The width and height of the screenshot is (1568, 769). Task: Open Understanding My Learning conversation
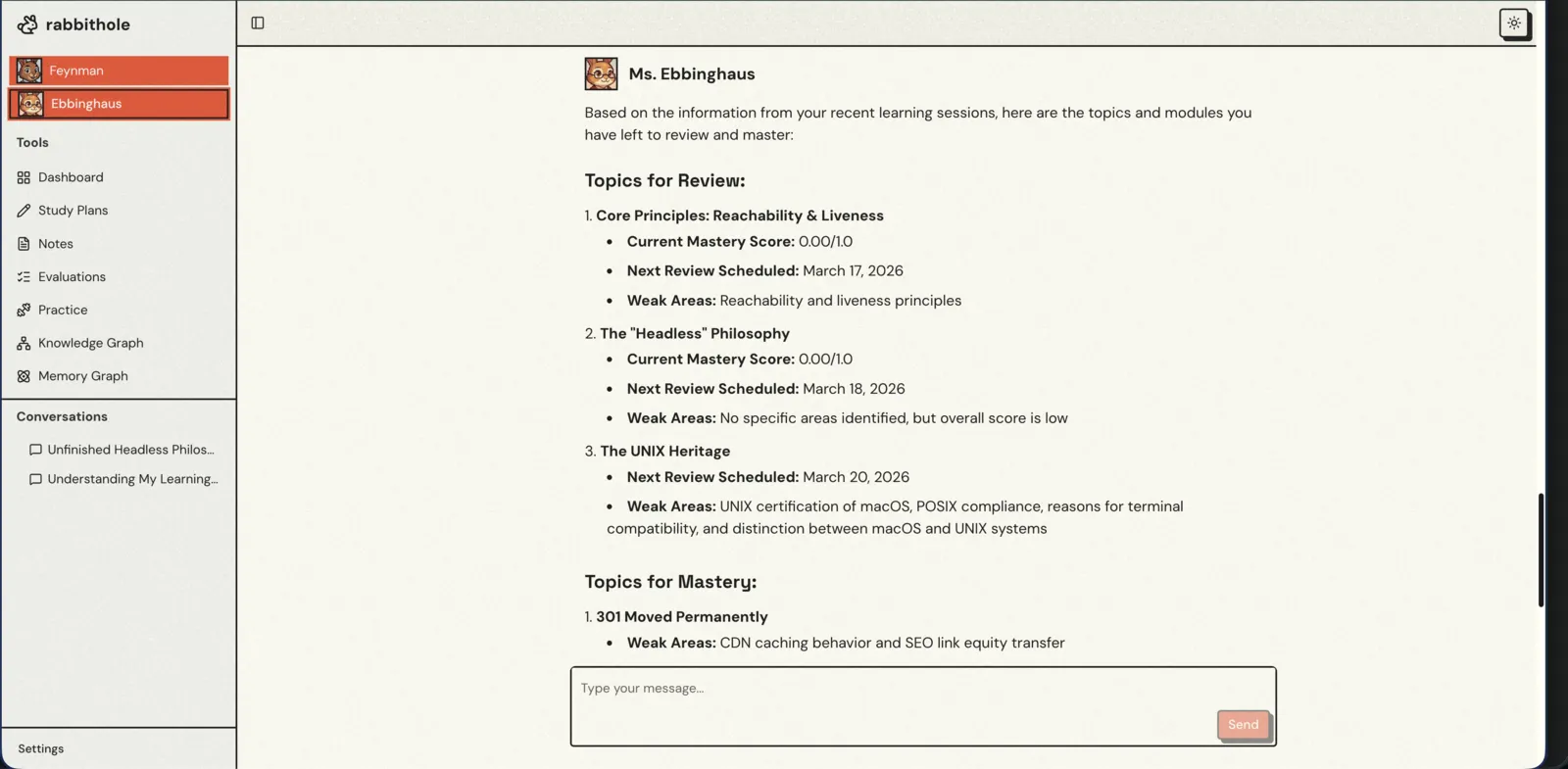131,479
